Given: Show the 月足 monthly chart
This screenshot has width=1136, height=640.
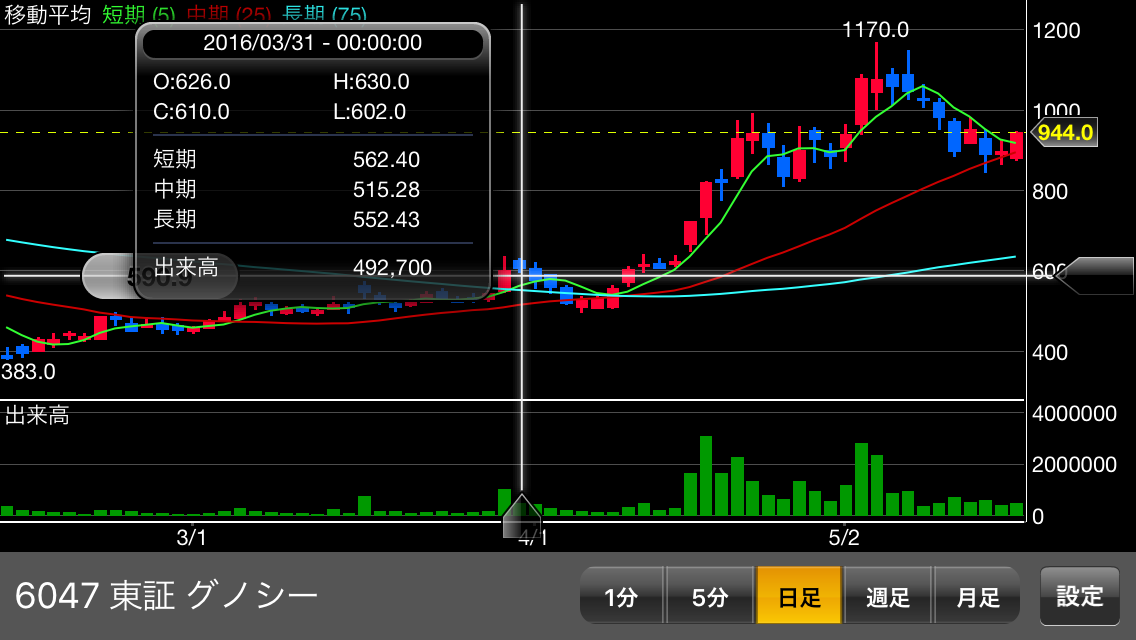Looking at the screenshot, I should [977, 597].
